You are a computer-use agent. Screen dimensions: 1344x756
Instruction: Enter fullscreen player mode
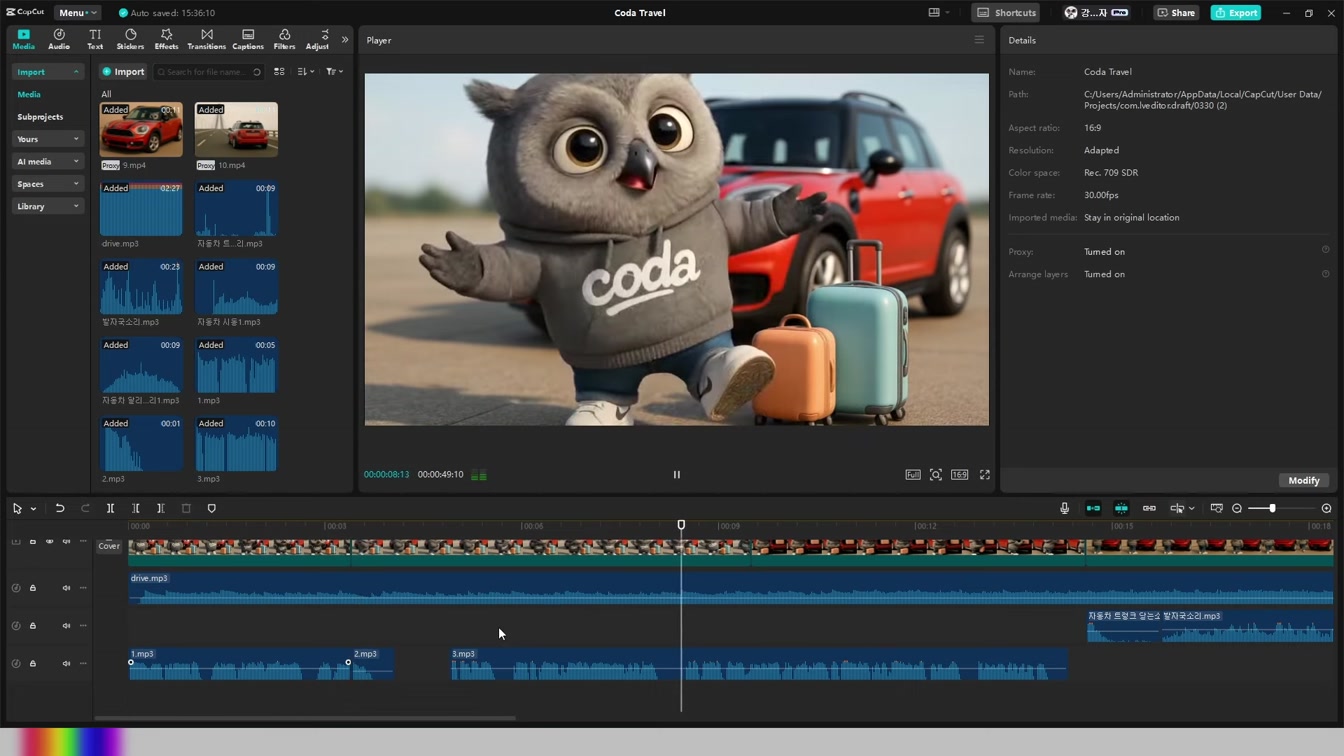(x=984, y=475)
